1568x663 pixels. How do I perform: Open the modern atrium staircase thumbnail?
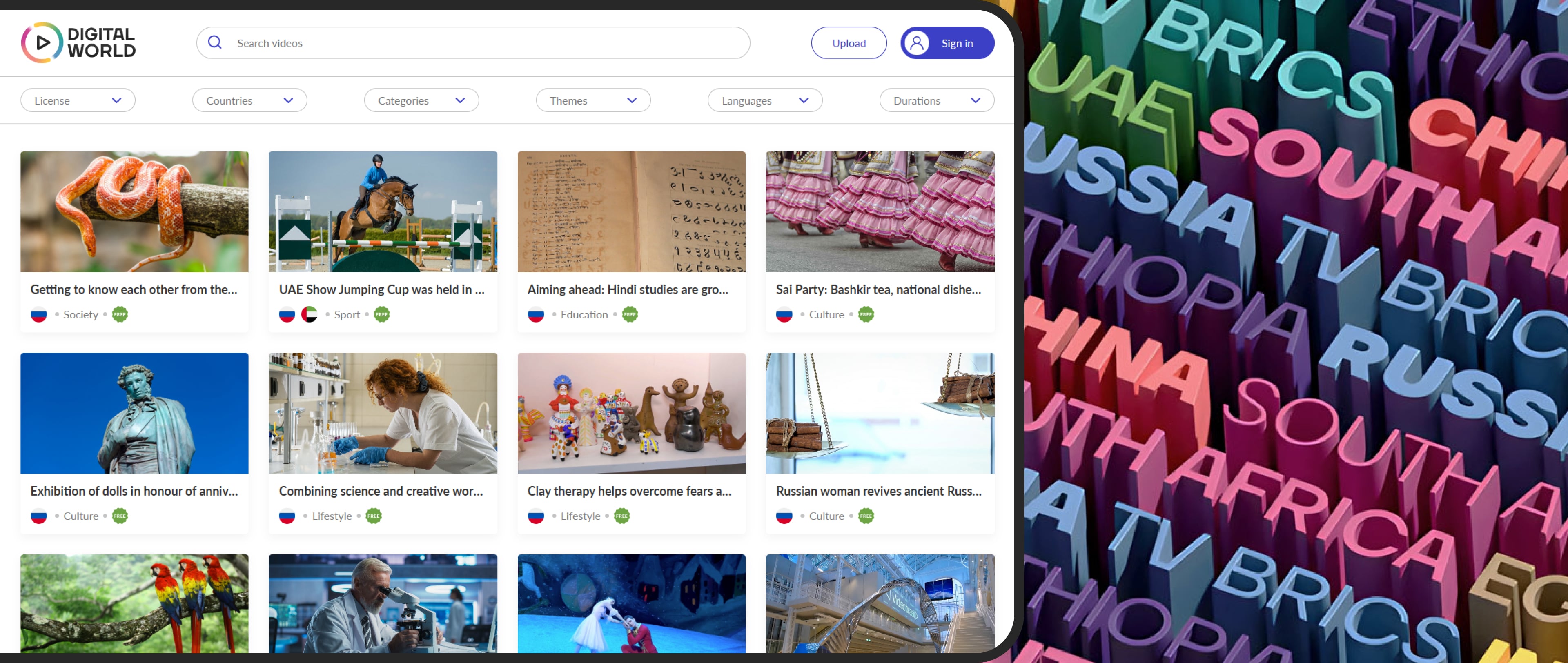click(x=880, y=603)
